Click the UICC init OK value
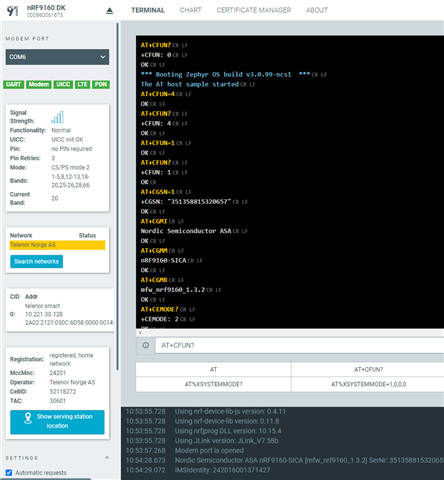Image resolution: width=444 pixels, height=480 pixels. [67, 139]
